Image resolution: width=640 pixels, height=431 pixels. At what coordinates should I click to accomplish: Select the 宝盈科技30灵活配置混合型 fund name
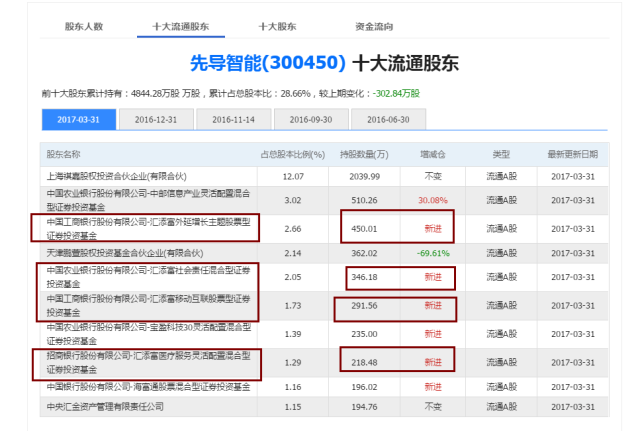point(149,334)
